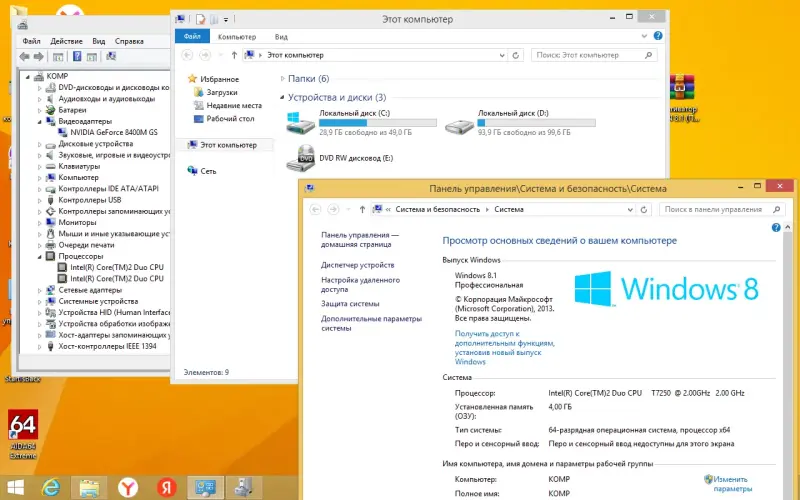Click Up arrow in Этот компьютер window
Screen dimensions: 800x500
point(234,55)
